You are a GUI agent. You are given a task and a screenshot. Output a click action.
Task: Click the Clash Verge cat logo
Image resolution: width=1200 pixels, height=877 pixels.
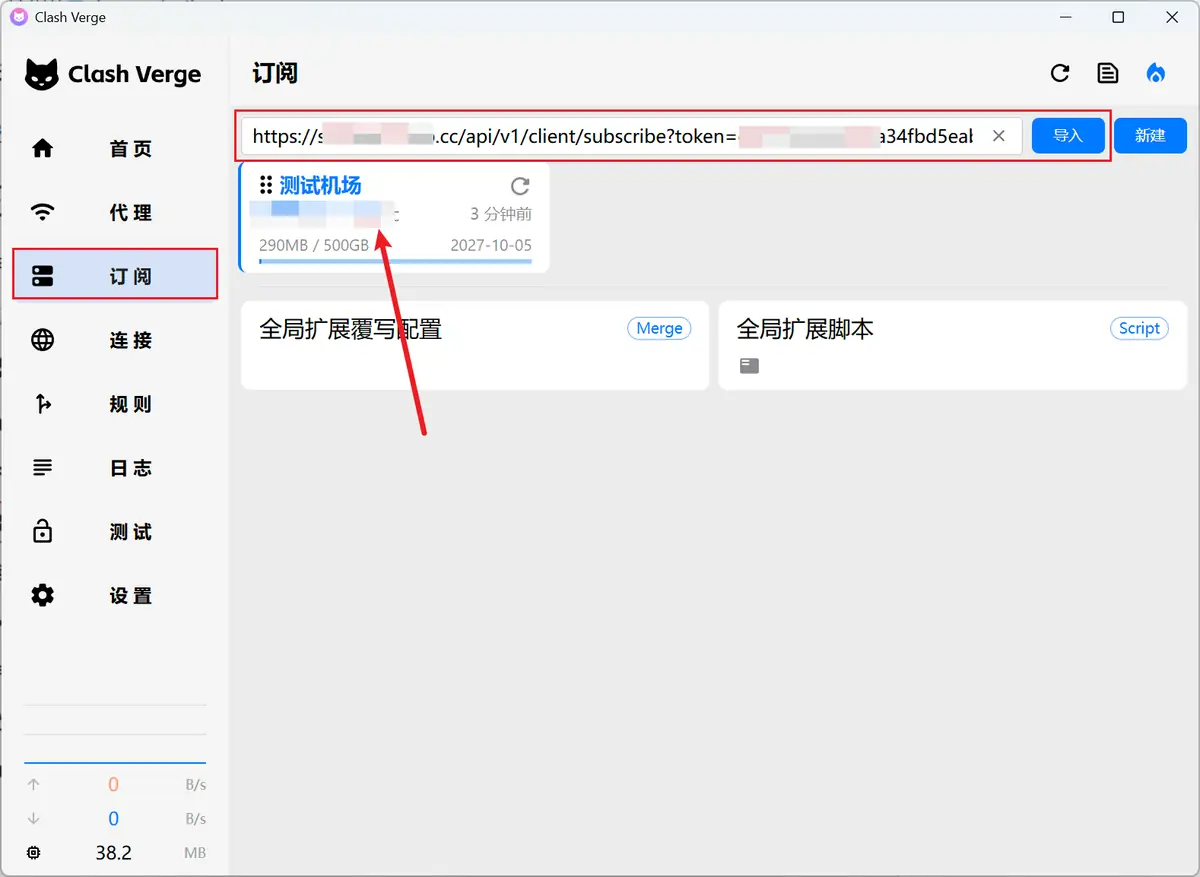tap(42, 74)
